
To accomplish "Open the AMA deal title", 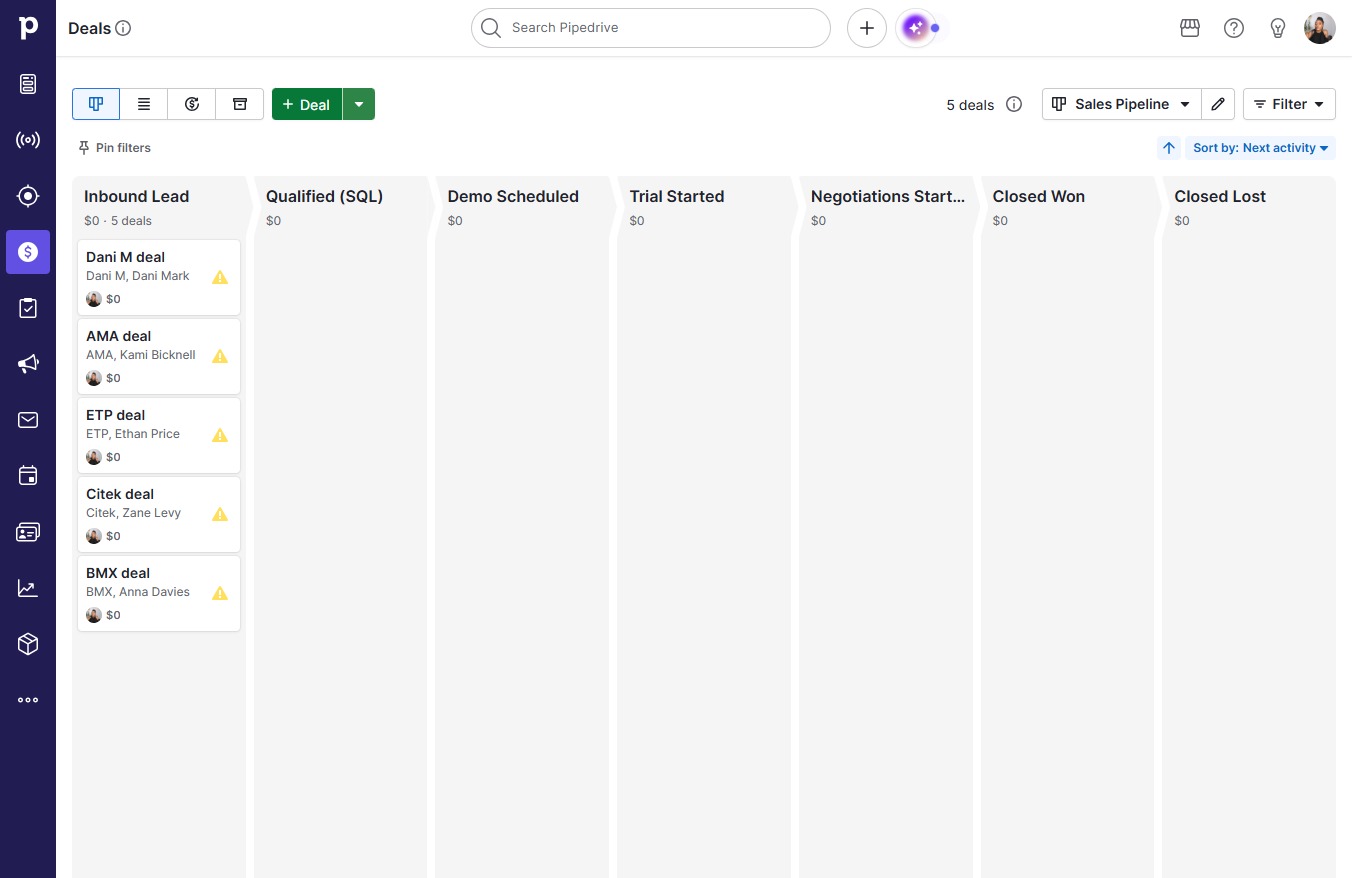I will click(x=118, y=336).
